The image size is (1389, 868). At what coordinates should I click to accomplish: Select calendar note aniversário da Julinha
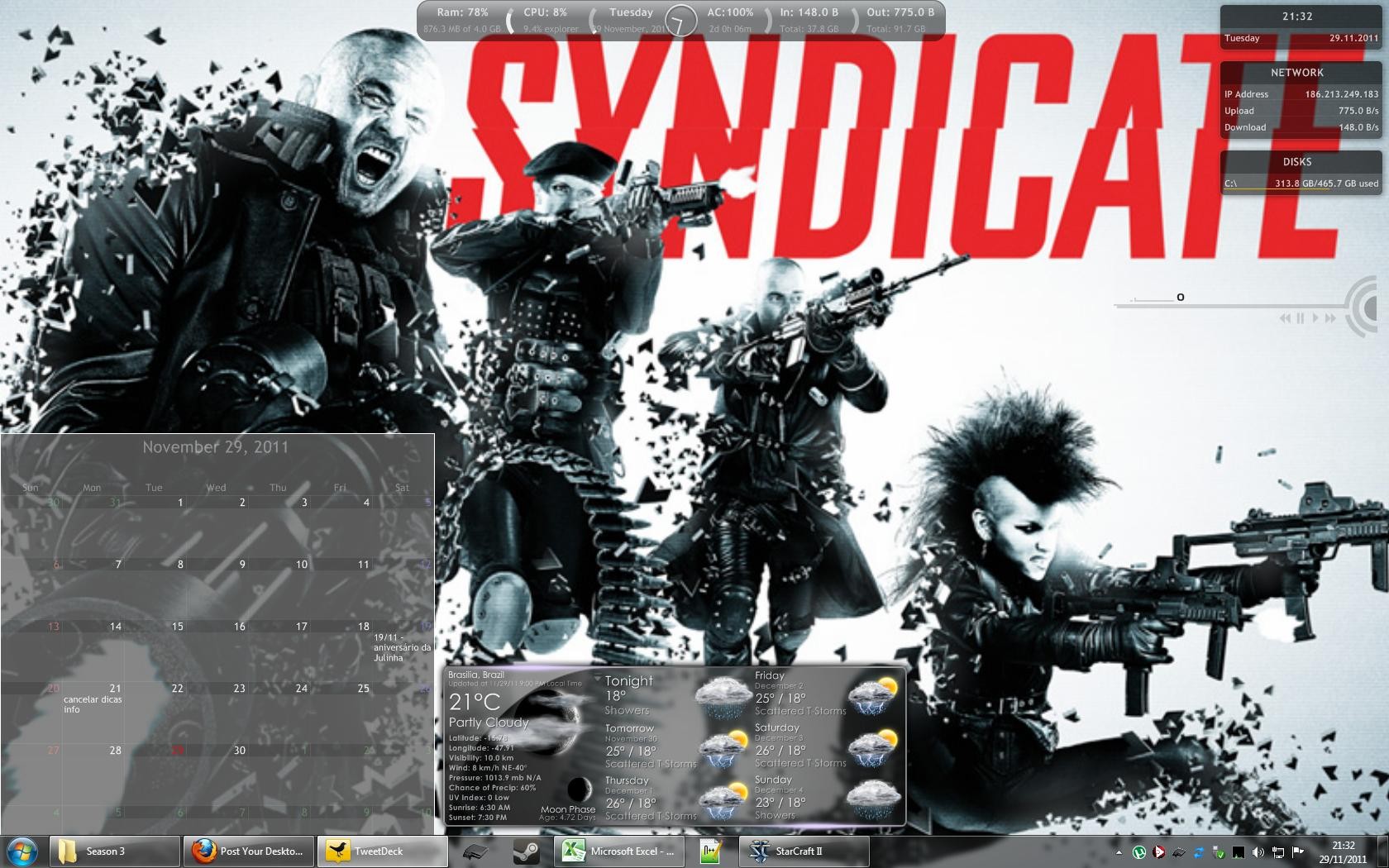point(403,647)
